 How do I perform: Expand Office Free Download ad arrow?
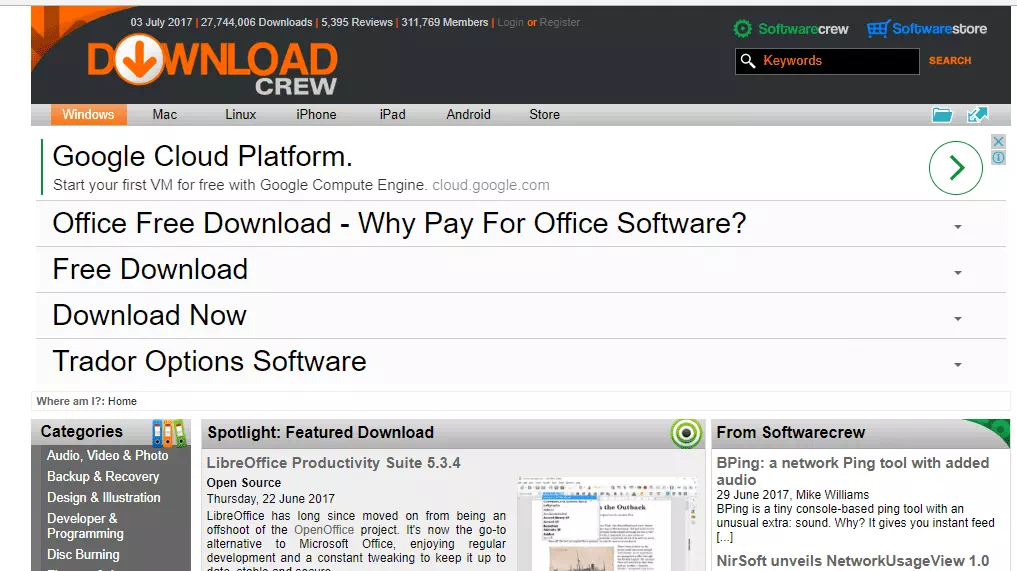(957, 226)
